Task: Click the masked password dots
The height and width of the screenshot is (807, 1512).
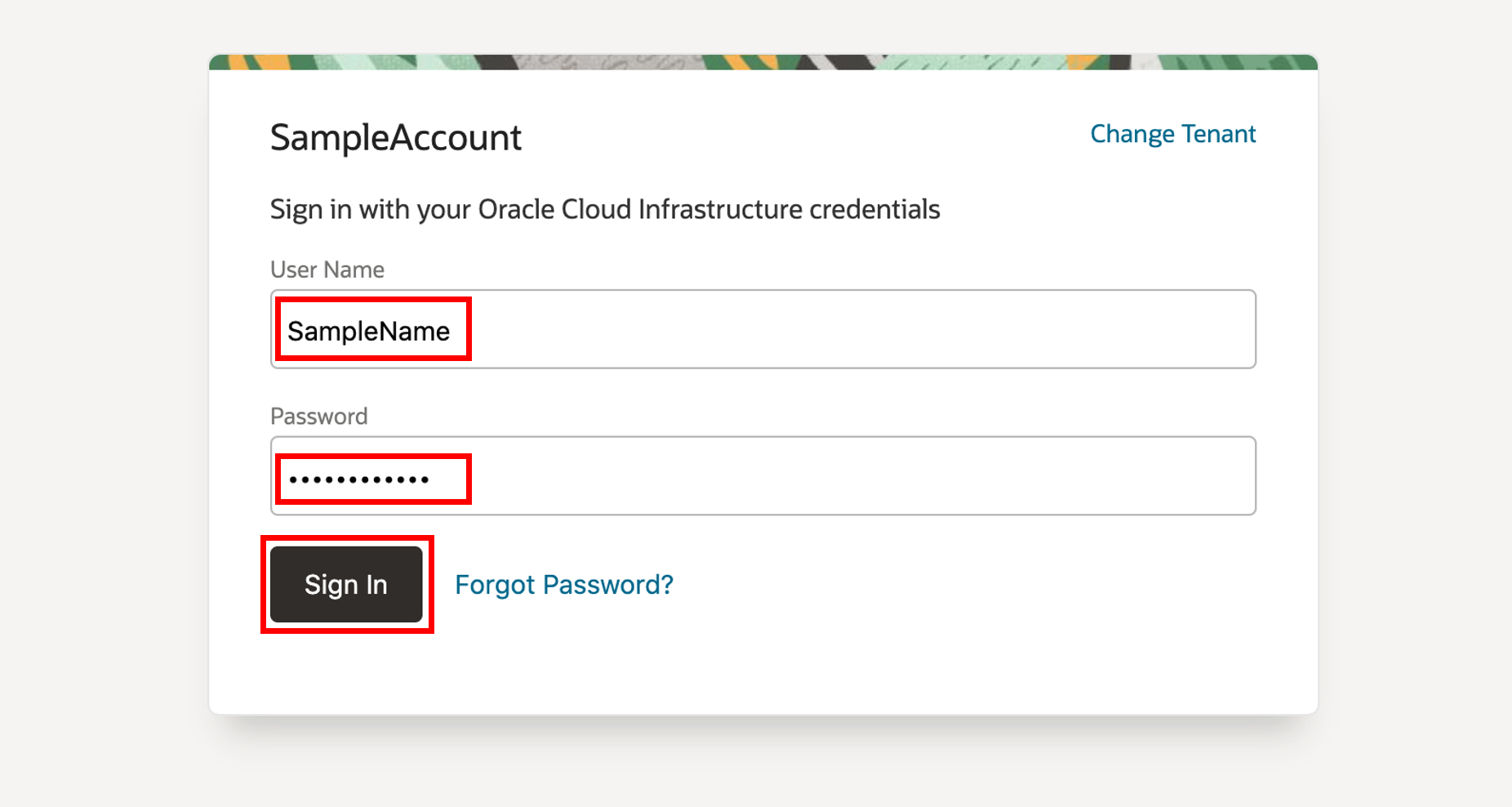Action: 359,479
